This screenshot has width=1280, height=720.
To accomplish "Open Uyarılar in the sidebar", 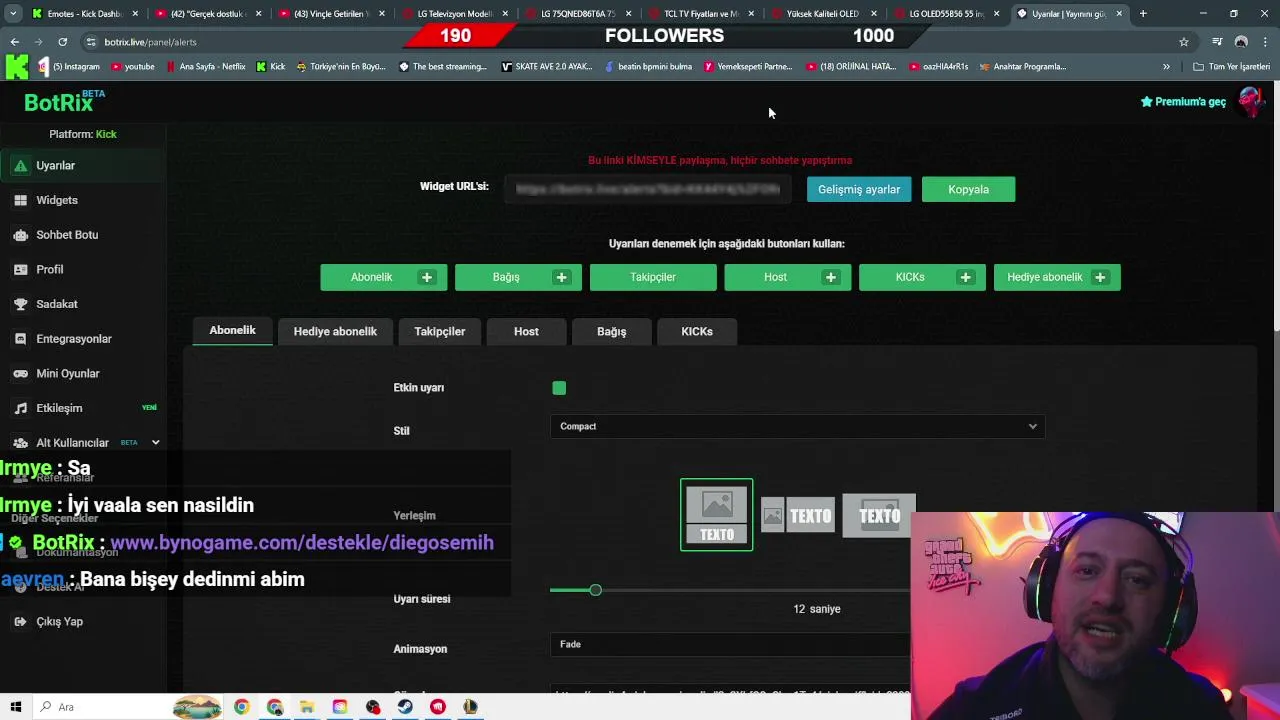I will coord(83,165).
